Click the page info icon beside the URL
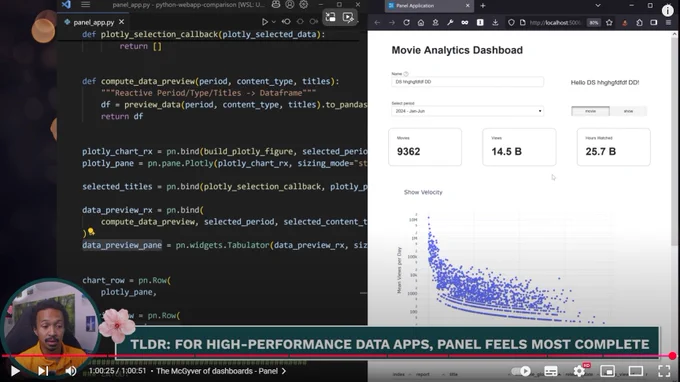This screenshot has height=382, width=680. point(523,23)
